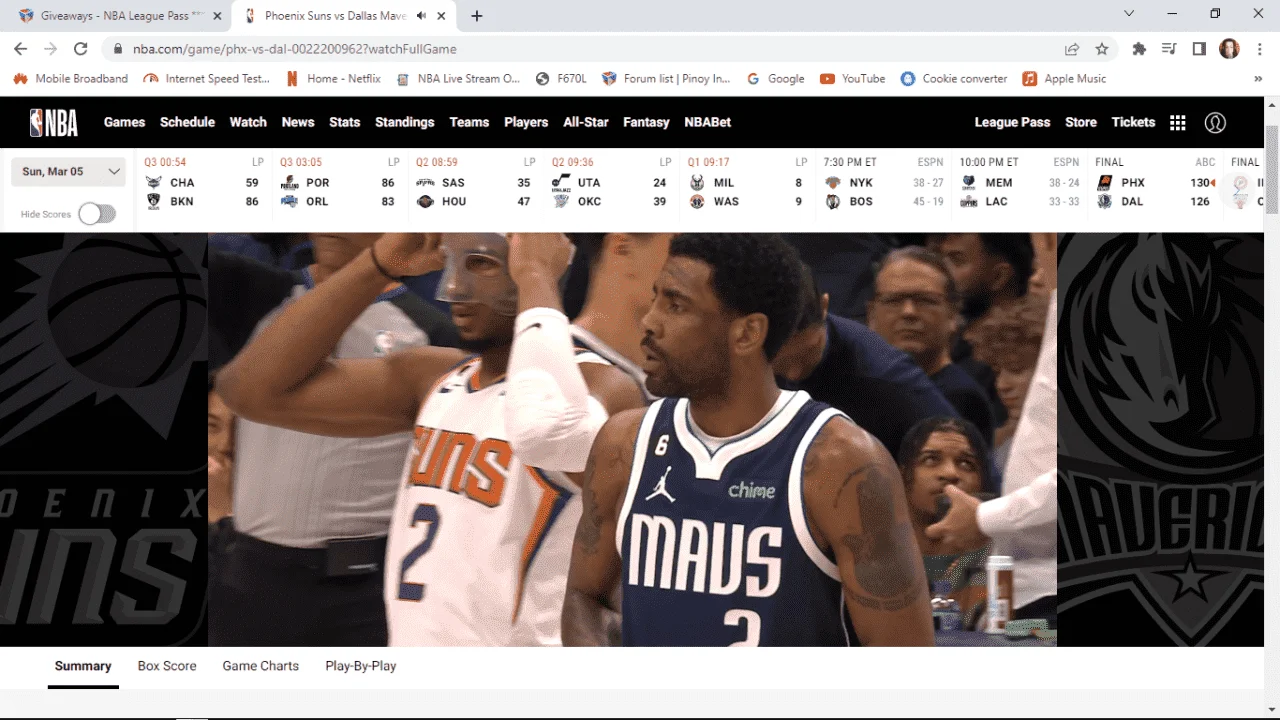Open the Tickets link
1280x720 pixels.
(x=1133, y=122)
